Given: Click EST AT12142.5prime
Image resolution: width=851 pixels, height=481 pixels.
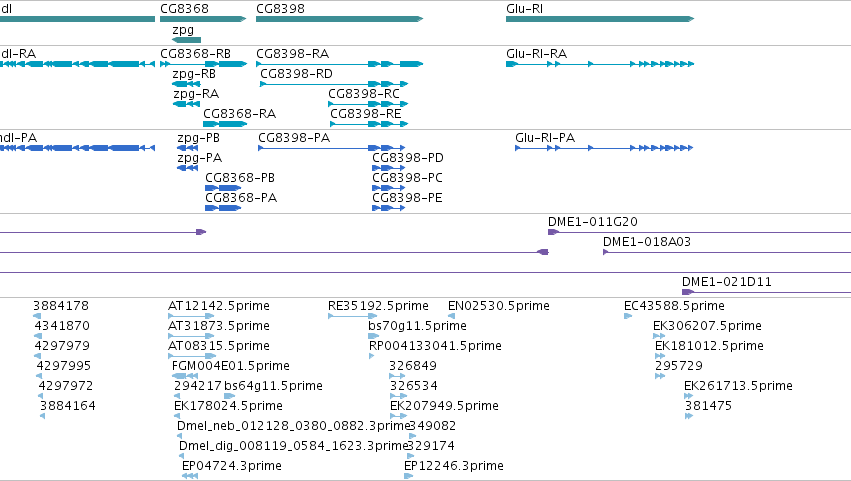Looking at the screenshot, I should click(219, 306).
